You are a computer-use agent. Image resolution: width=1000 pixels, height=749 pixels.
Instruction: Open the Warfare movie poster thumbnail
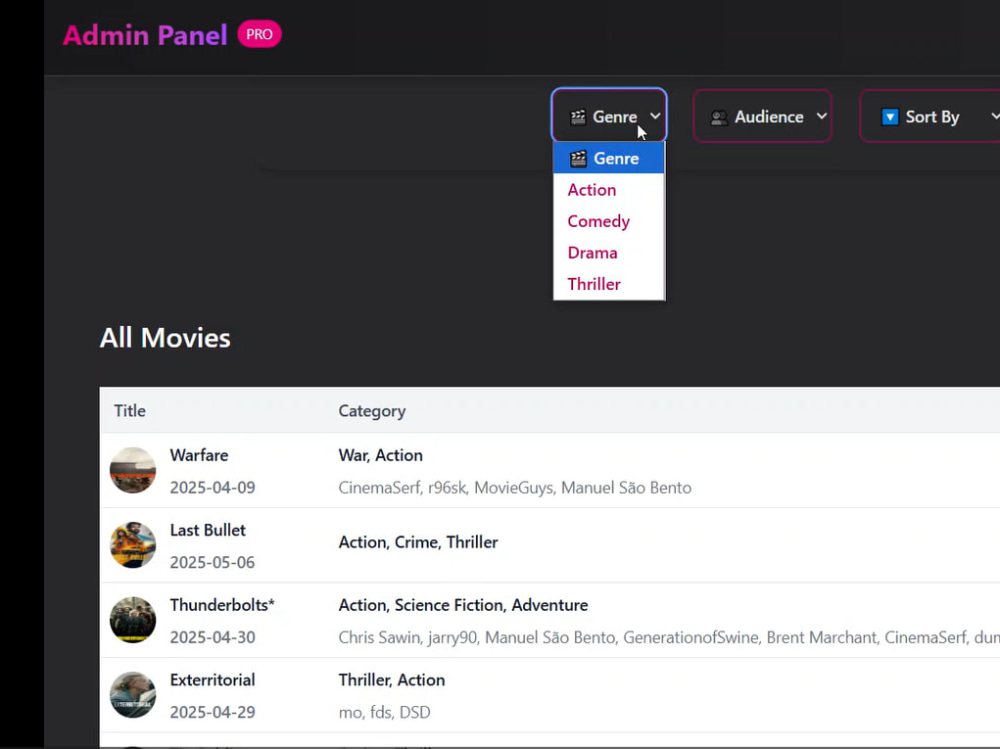coord(133,470)
